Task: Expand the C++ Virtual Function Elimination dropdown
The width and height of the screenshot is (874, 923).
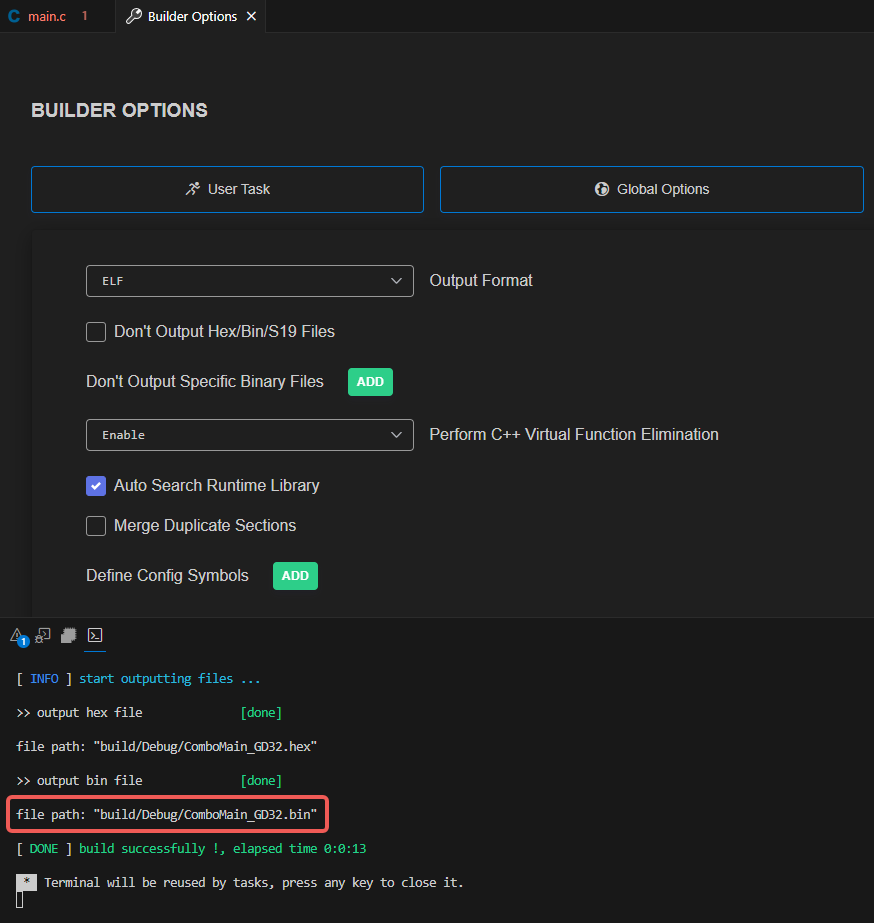Action: [x=249, y=435]
